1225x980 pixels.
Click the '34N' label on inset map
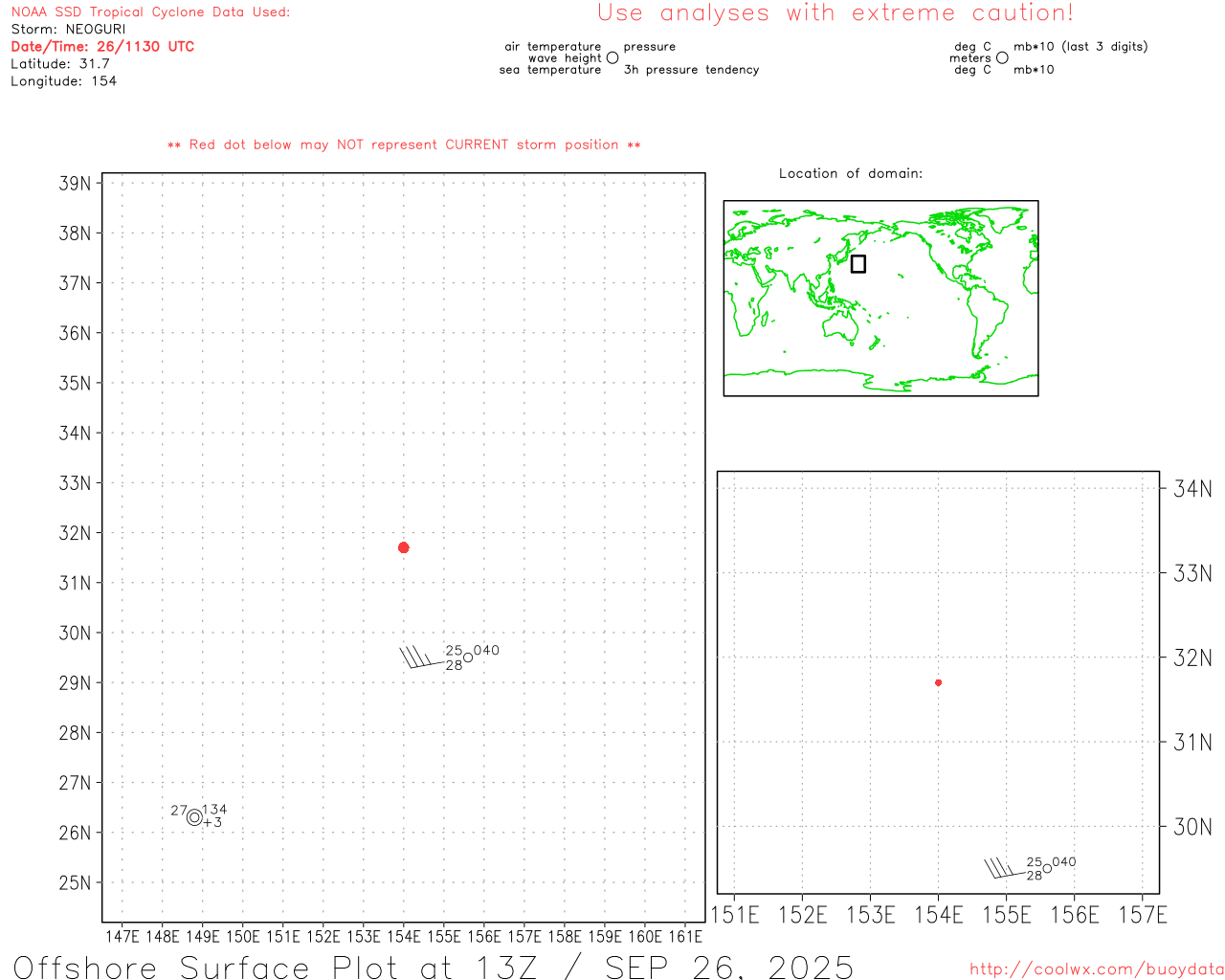(x=1192, y=489)
